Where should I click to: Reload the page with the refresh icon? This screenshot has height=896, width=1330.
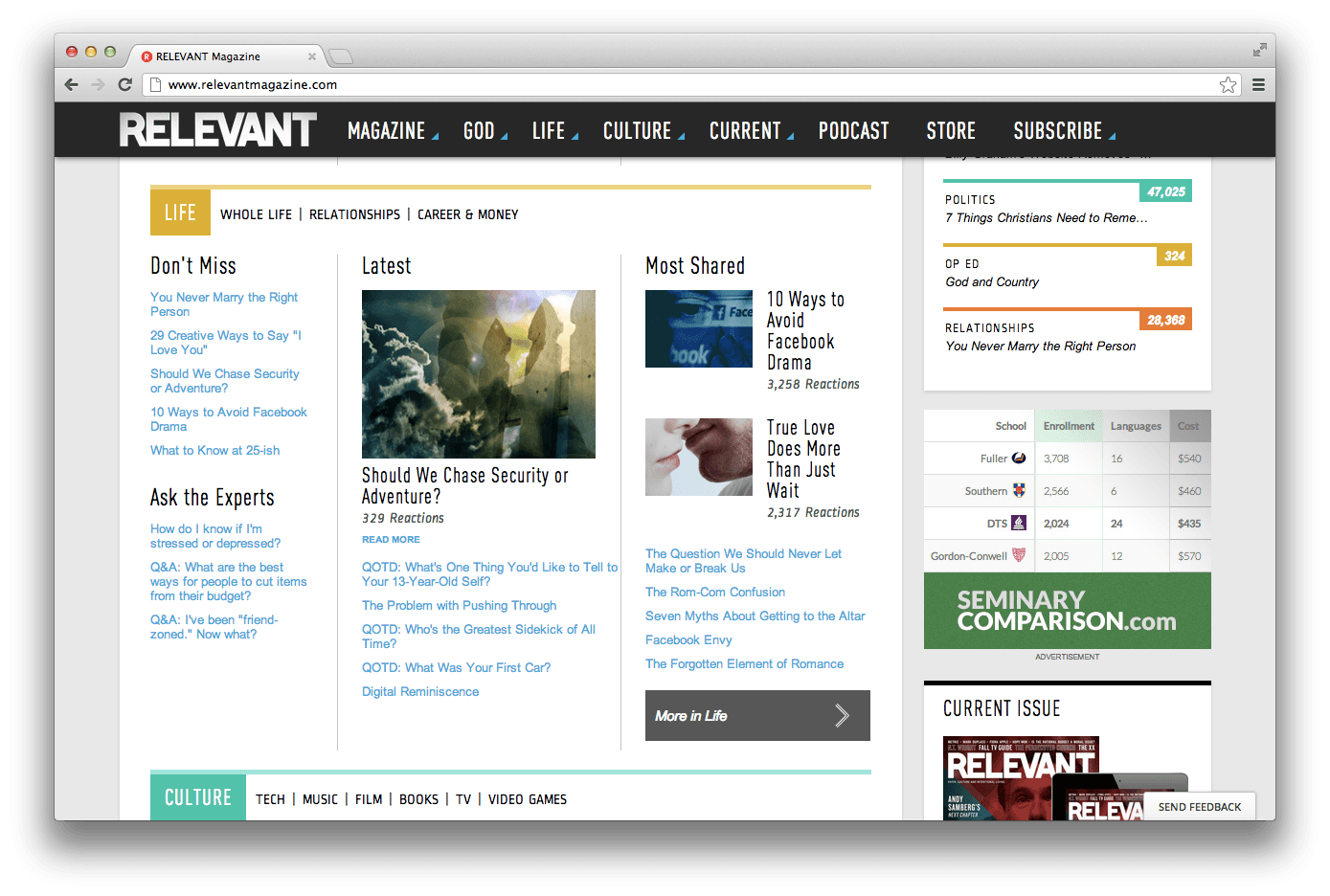pyautogui.click(x=124, y=84)
